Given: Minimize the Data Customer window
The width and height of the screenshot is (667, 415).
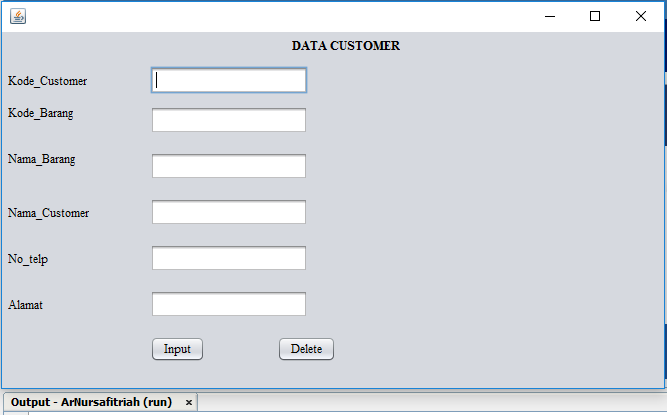Looking at the screenshot, I should (550, 17).
